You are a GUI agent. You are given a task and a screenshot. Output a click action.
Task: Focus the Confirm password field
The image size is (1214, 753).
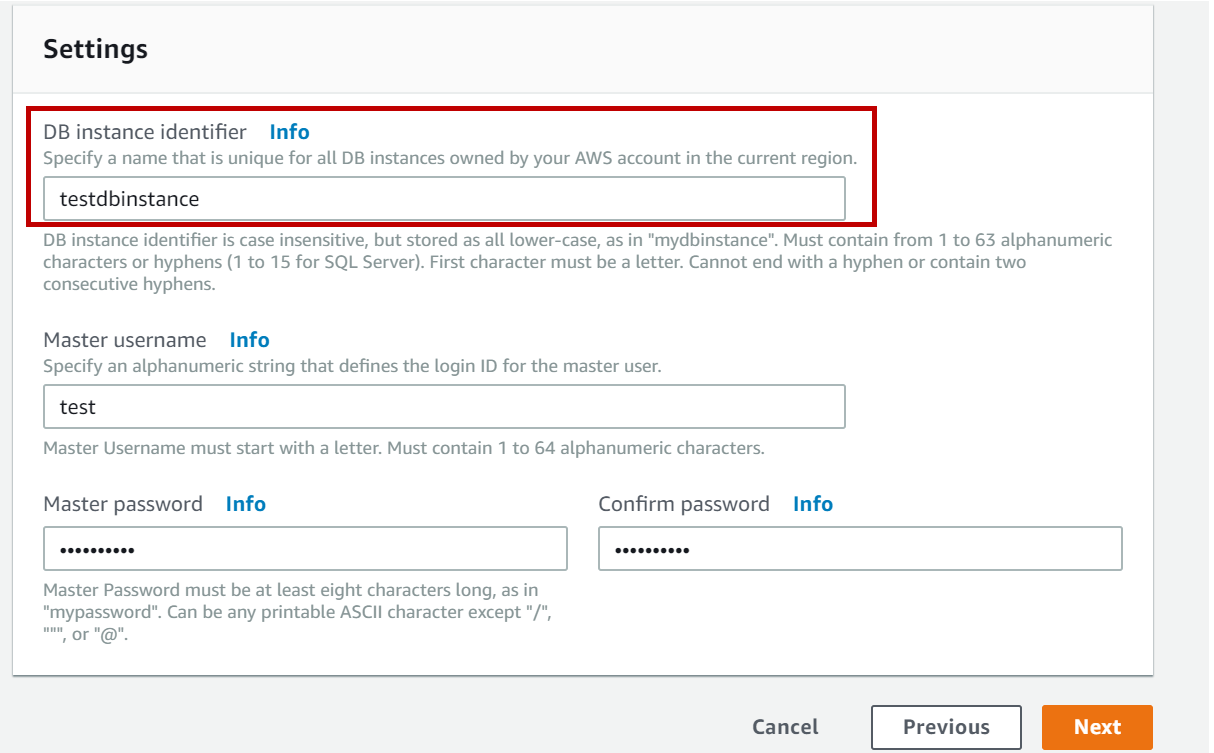click(860, 549)
